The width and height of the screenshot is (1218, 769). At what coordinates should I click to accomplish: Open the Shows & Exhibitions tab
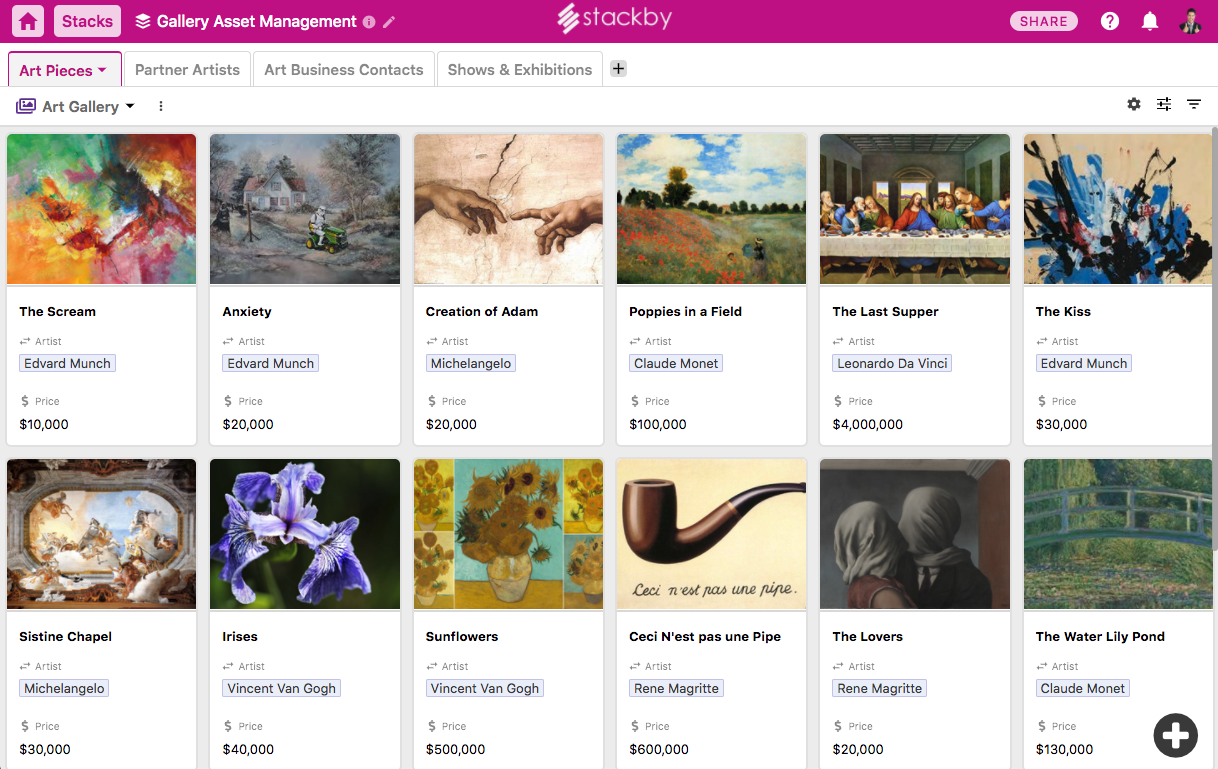point(520,70)
